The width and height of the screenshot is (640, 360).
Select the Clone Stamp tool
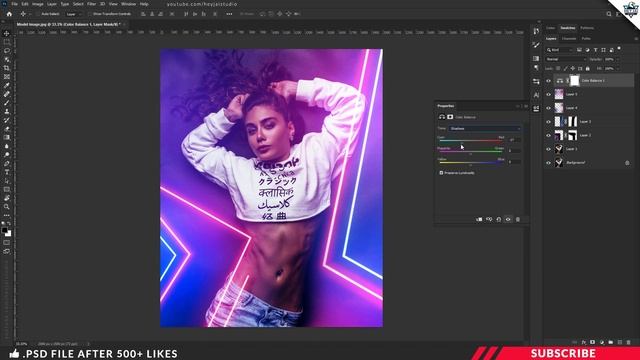7,111
